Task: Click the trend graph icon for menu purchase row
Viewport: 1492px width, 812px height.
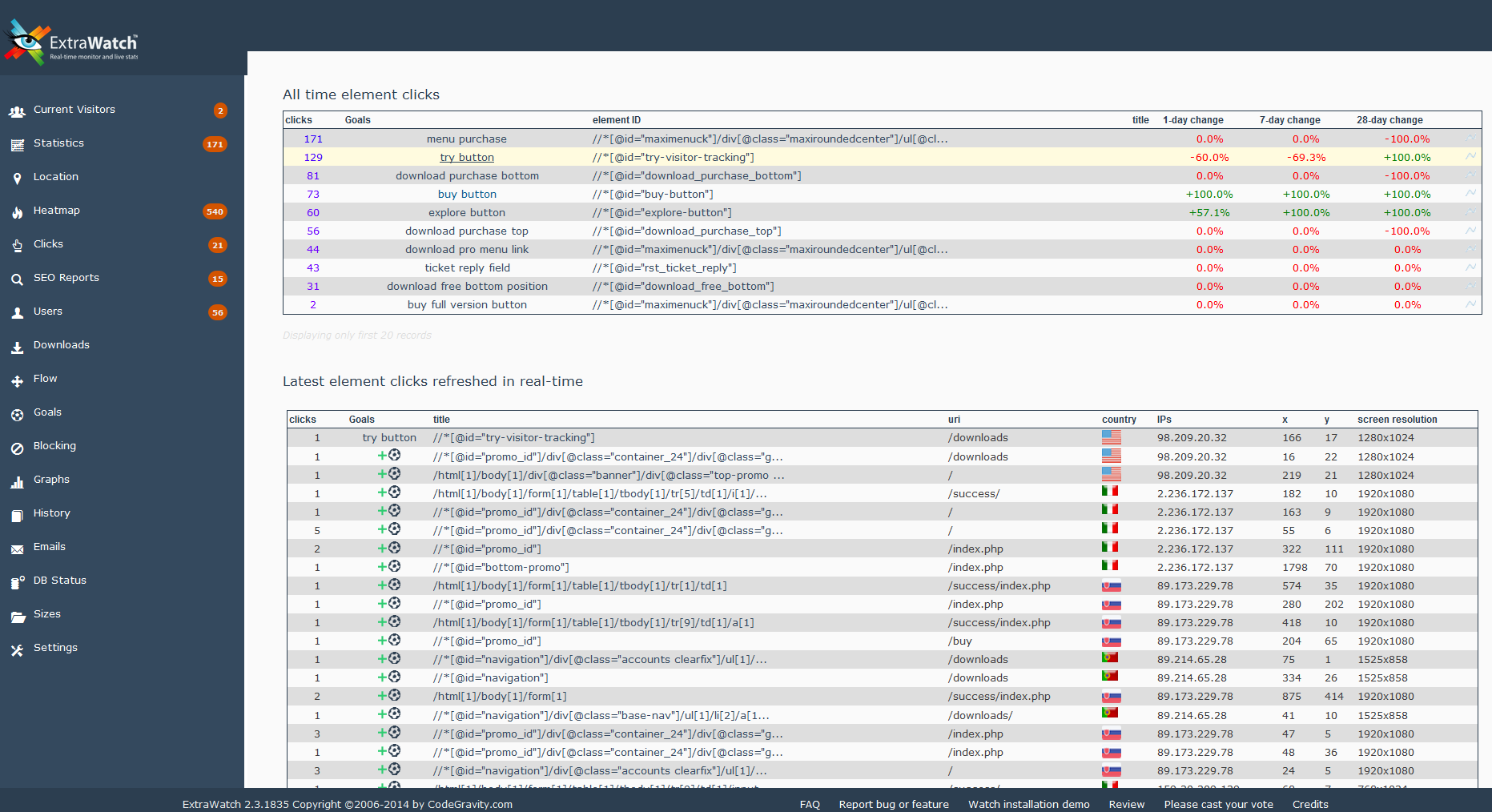Action: [x=1470, y=139]
